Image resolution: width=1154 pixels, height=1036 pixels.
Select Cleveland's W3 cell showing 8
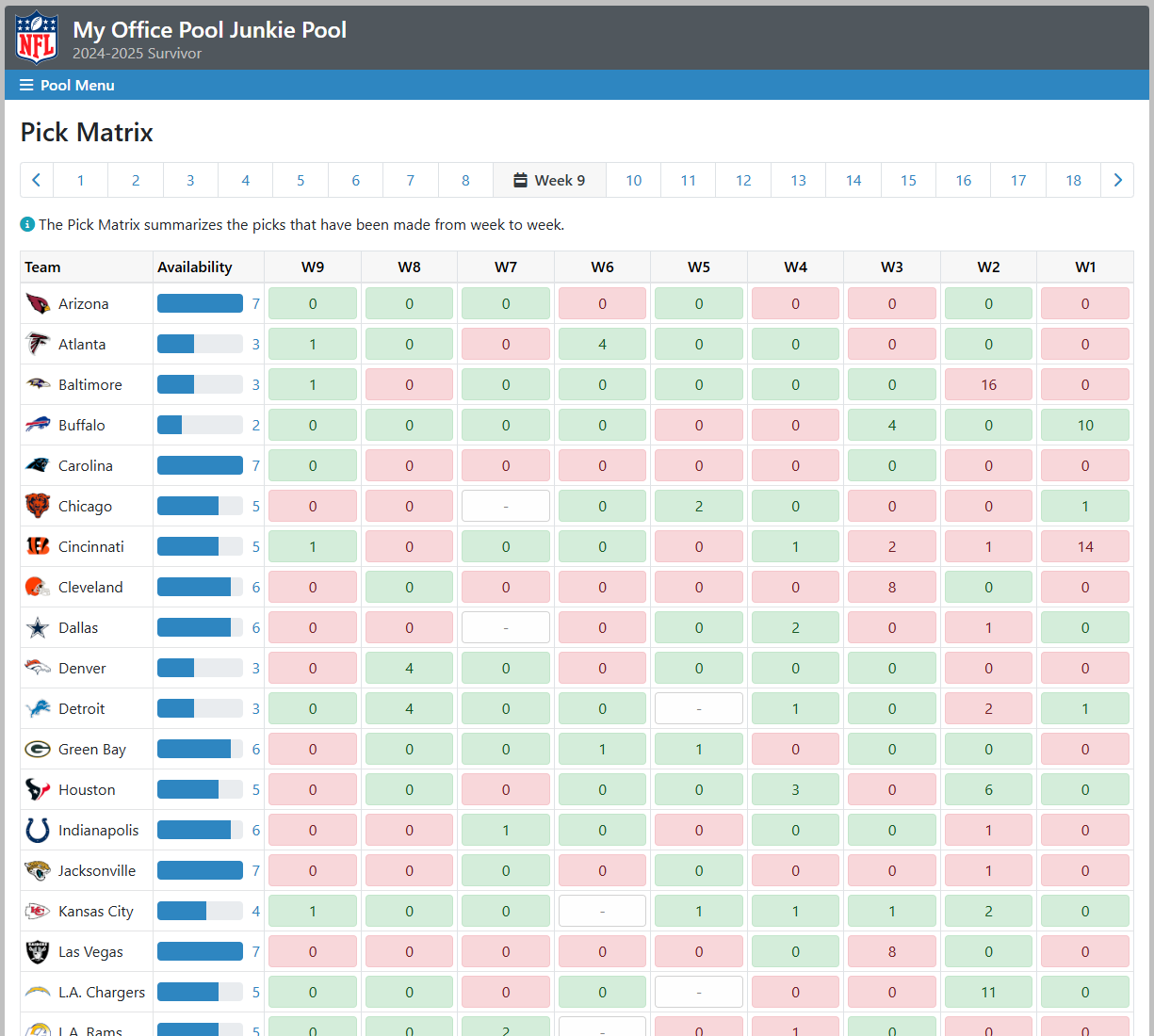tap(892, 588)
